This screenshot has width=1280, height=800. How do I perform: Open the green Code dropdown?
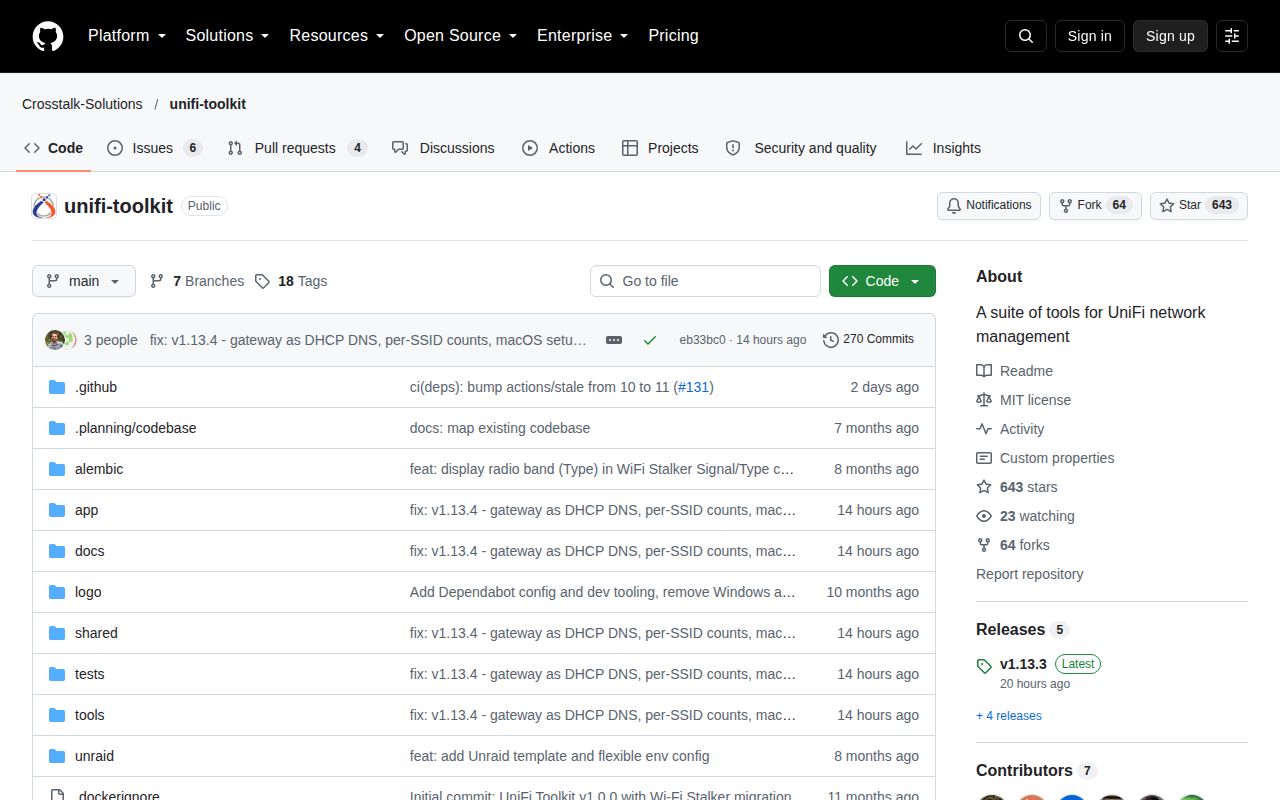coord(882,281)
